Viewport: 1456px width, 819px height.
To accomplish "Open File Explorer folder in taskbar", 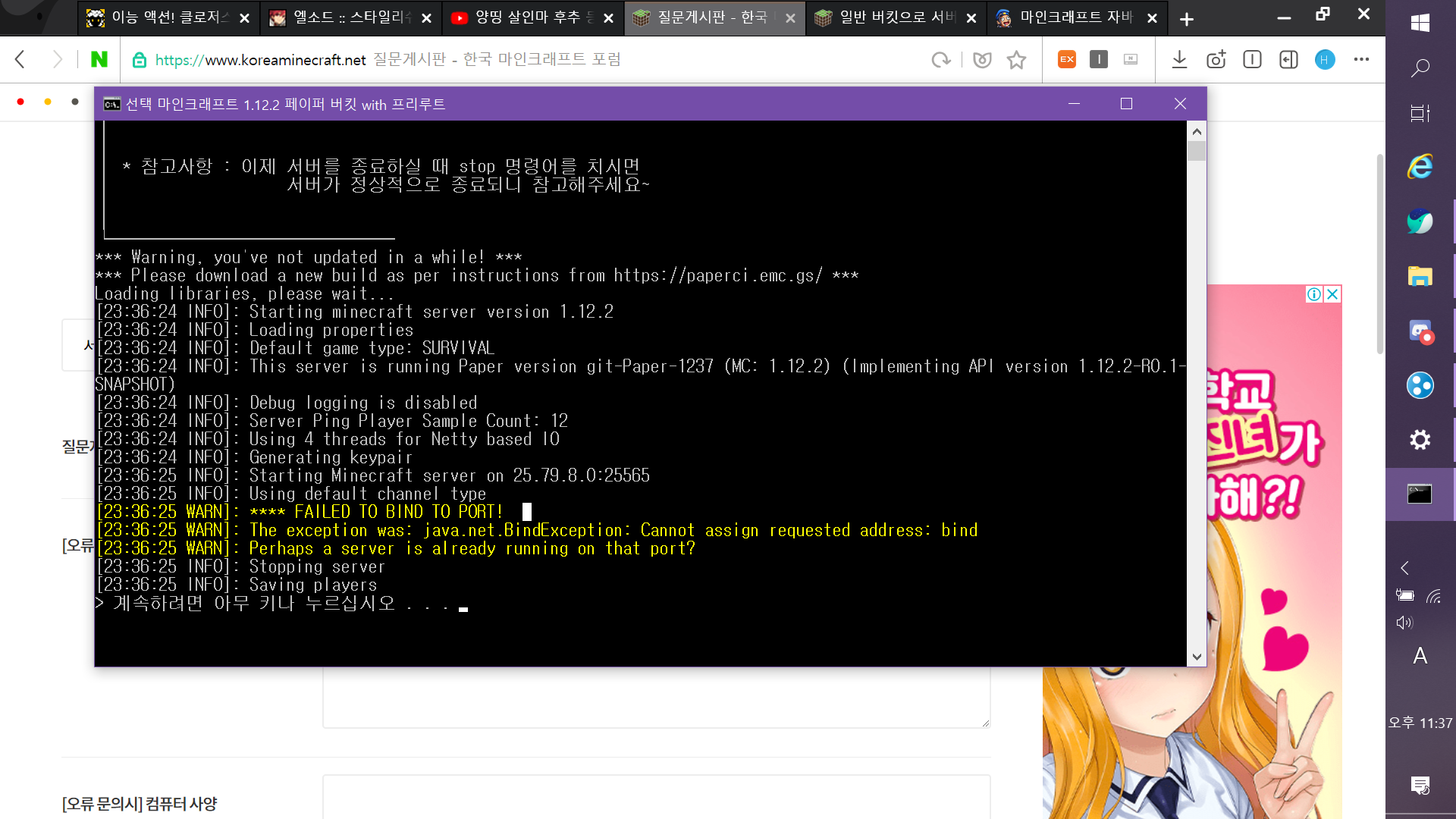I will (x=1420, y=276).
